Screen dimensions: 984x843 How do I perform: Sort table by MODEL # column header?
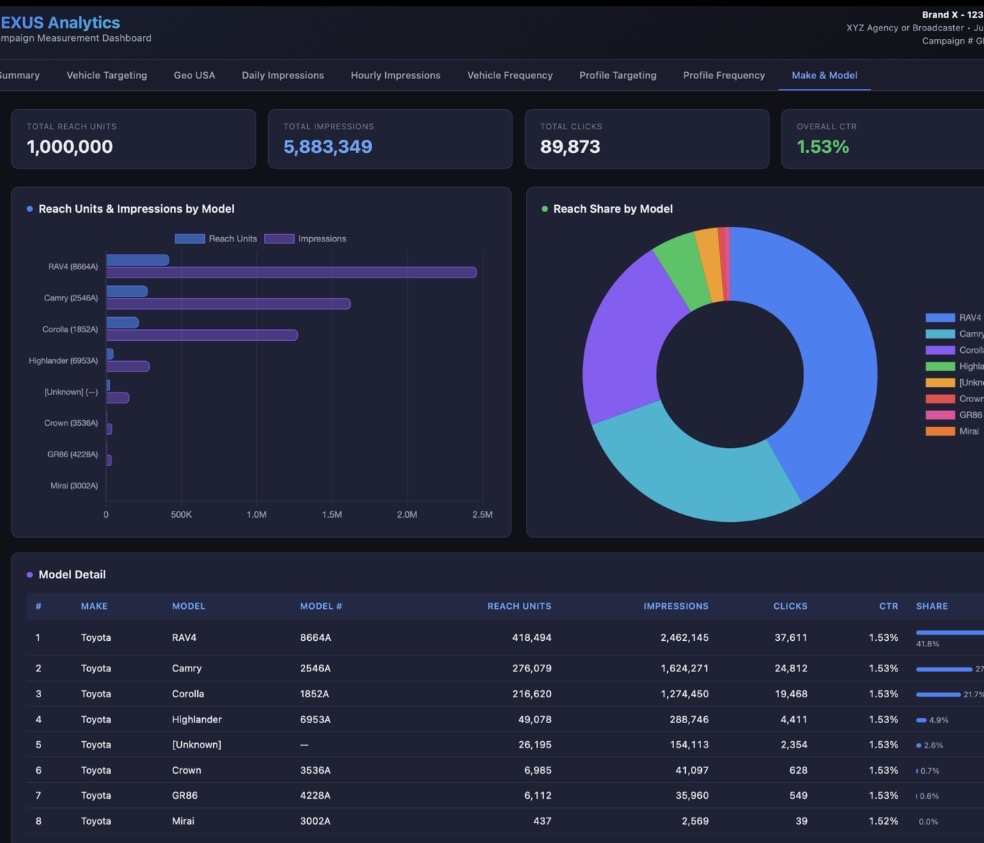click(321, 606)
